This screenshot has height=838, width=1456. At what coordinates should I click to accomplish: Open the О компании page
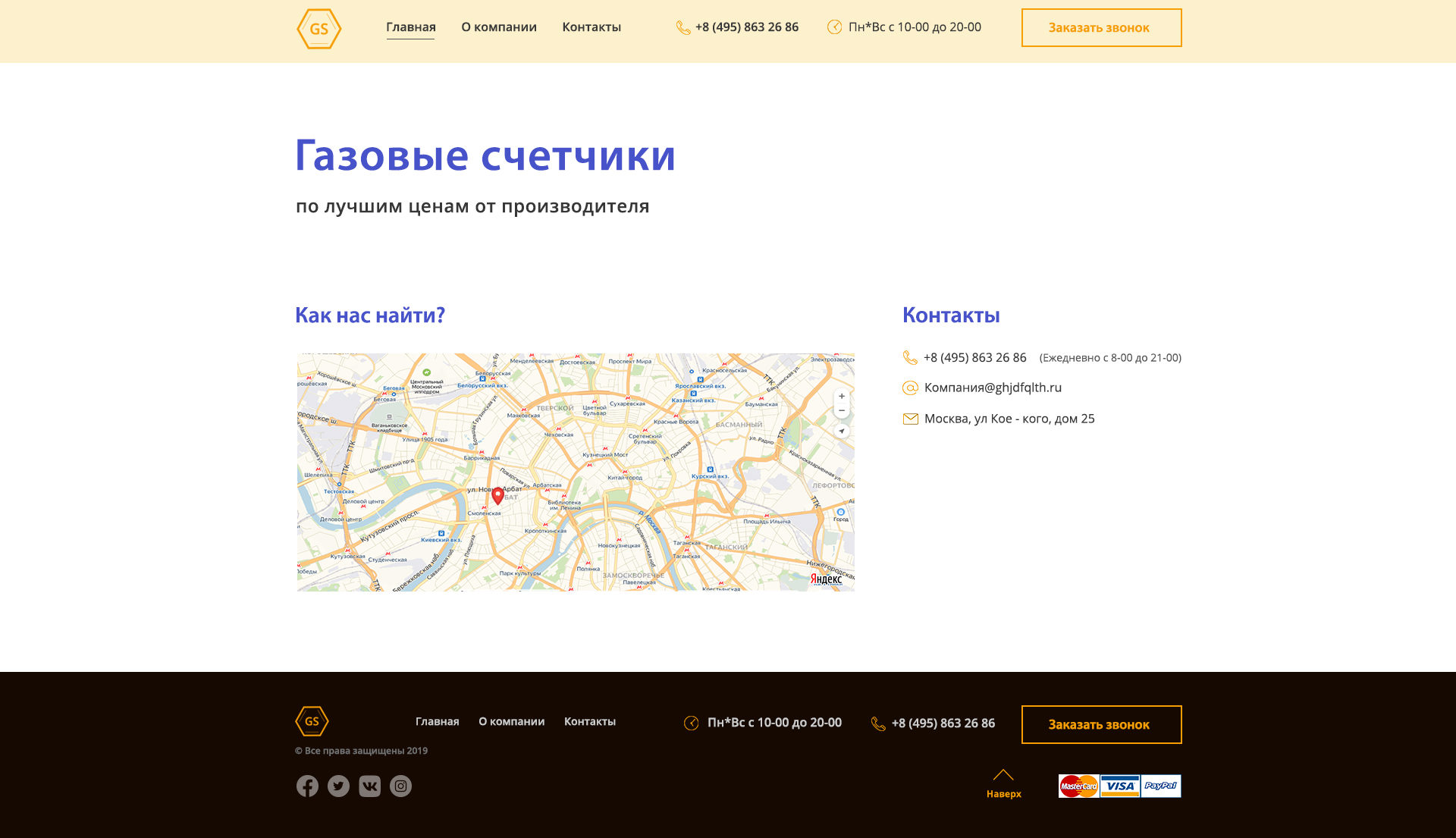click(x=498, y=27)
